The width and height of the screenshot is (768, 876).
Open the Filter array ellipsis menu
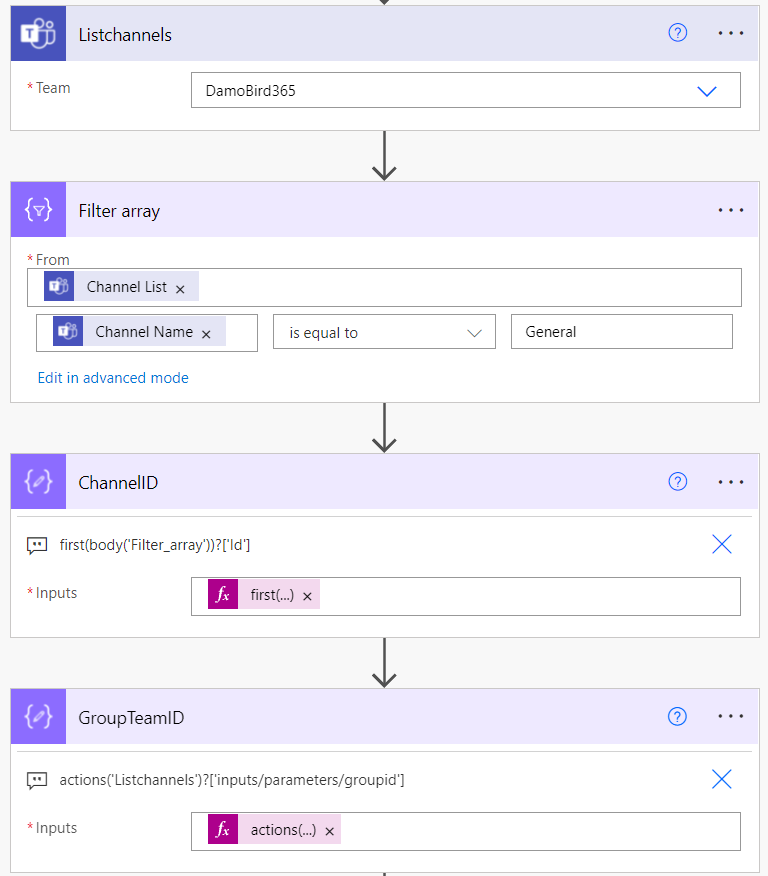click(731, 210)
